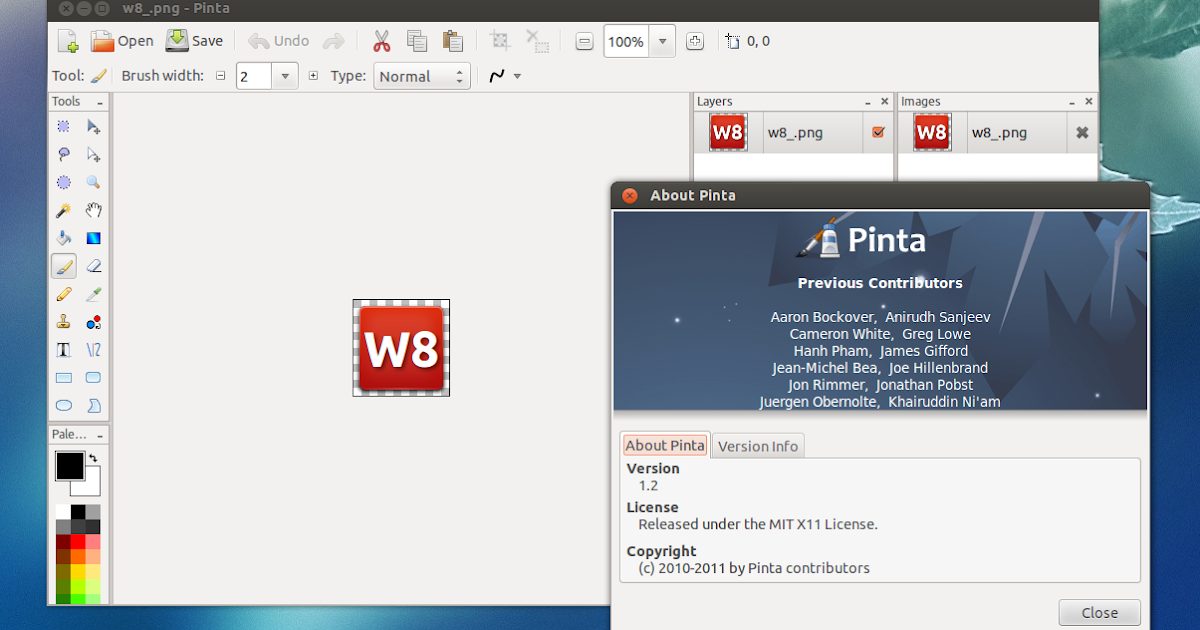The width and height of the screenshot is (1200, 630).
Task: Select the Paint Bucket tool
Action: click(63, 238)
